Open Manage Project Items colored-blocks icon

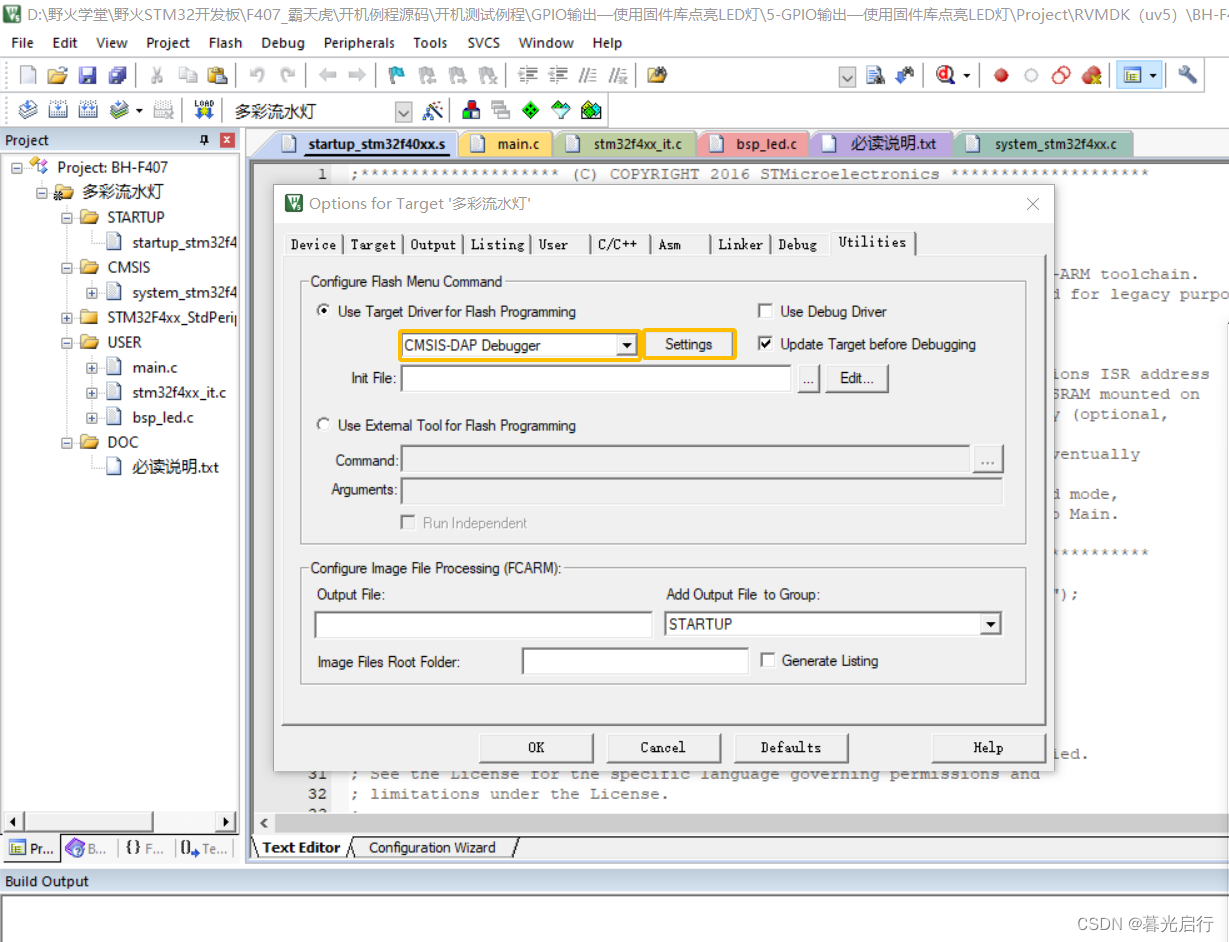[x=470, y=110]
